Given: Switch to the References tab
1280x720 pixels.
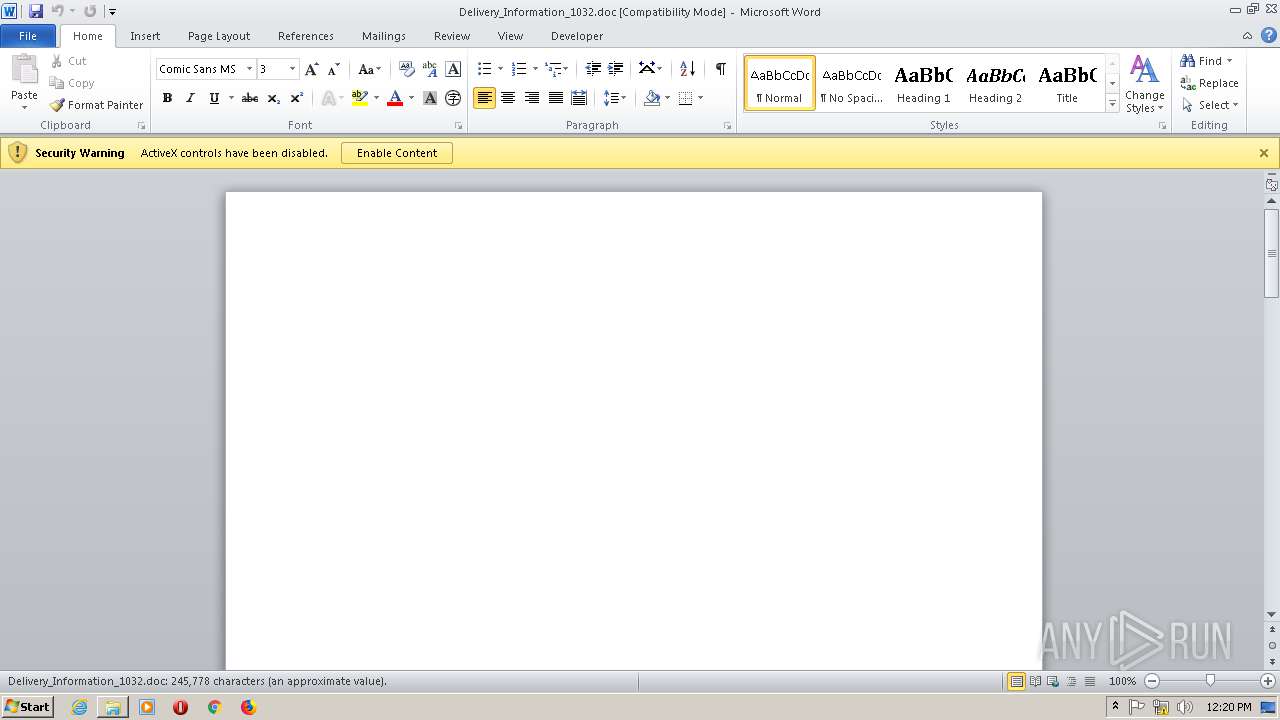Looking at the screenshot, I should pyautogui.click(x=306, y=36).
